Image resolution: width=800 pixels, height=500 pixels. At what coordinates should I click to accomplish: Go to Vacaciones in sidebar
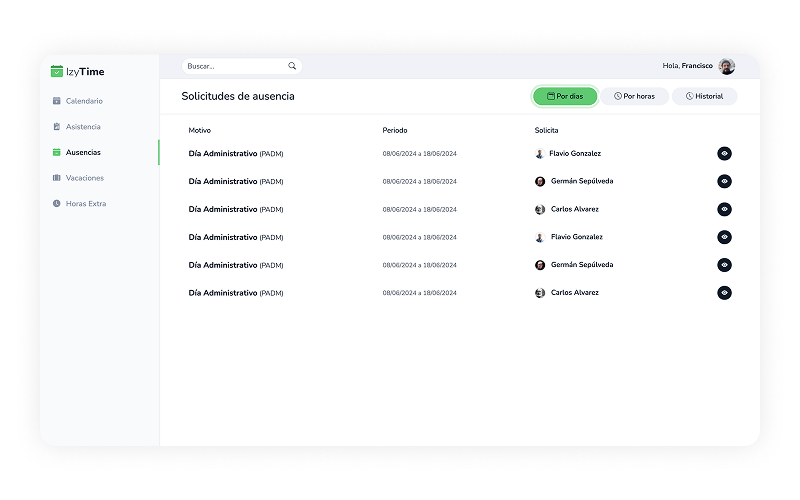coord(85,178)
